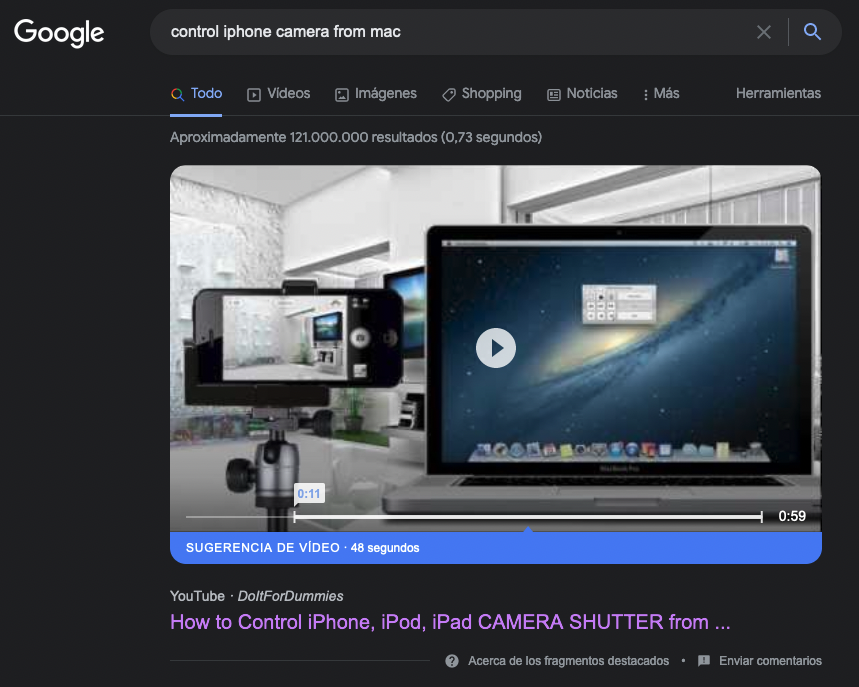Image resolution: width=859 pixels, height=687 pixels.
Task: Open the Noticias tab
Action: 582,94
